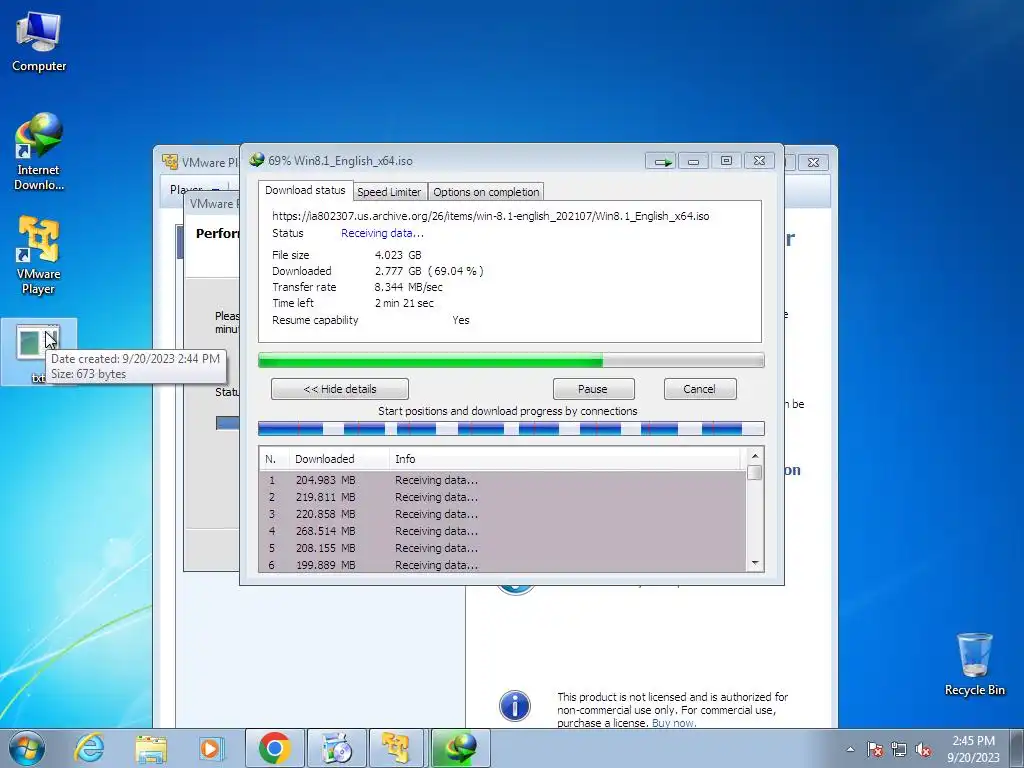Open the Windows Start menu

pos(27,748)
